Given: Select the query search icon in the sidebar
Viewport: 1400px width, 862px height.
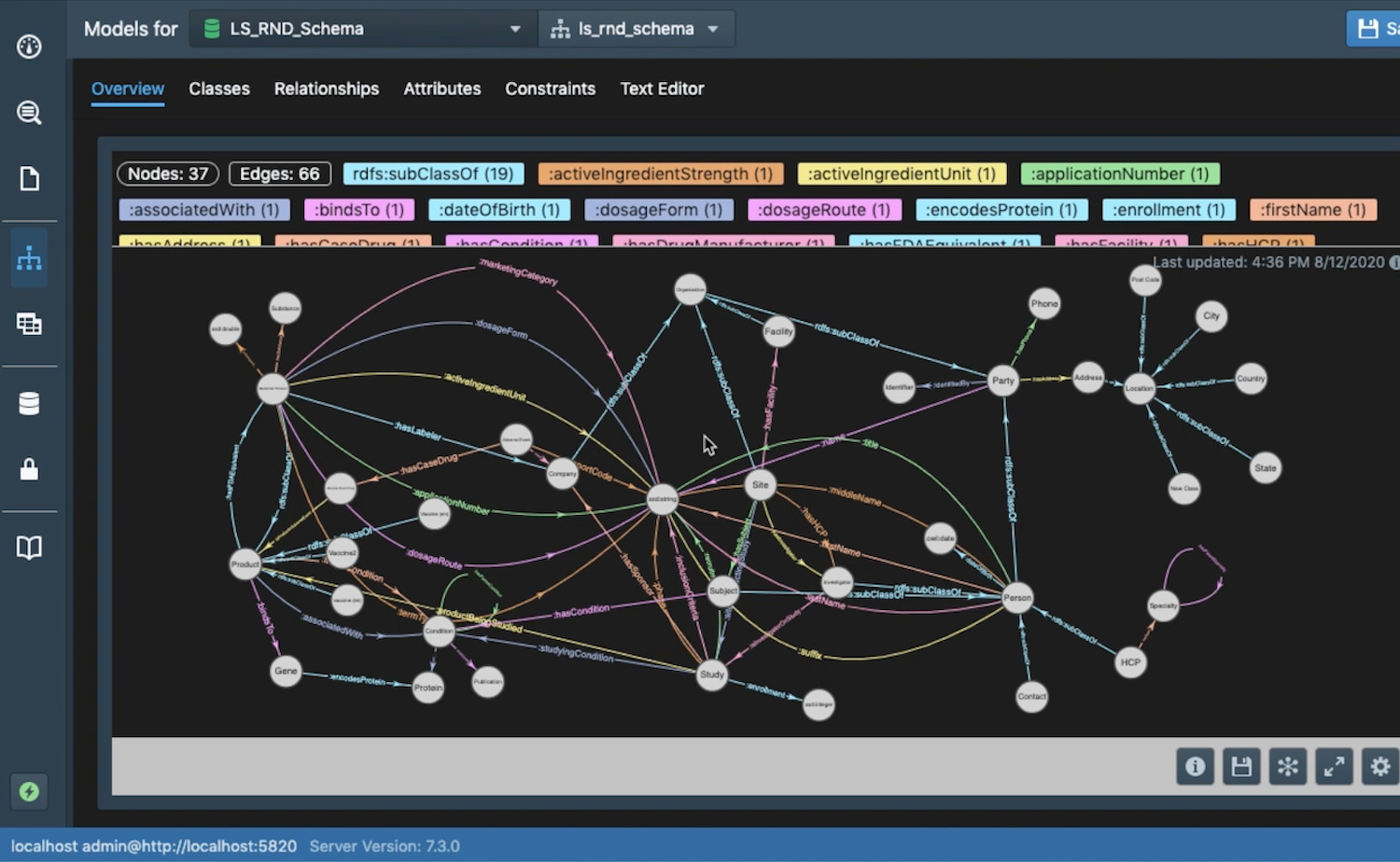Looking at the screenshot, I should point(29,112).
